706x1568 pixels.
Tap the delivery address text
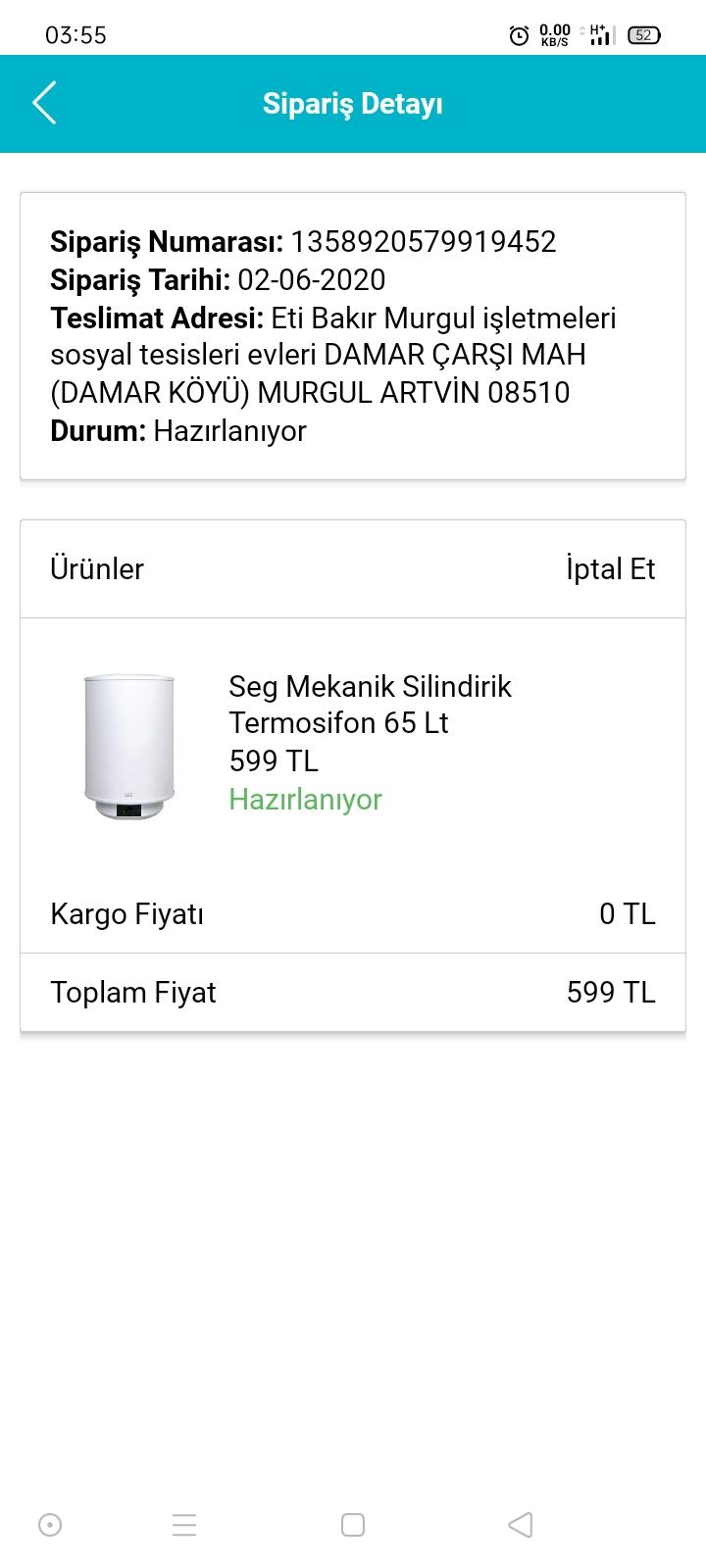[333, 356]
